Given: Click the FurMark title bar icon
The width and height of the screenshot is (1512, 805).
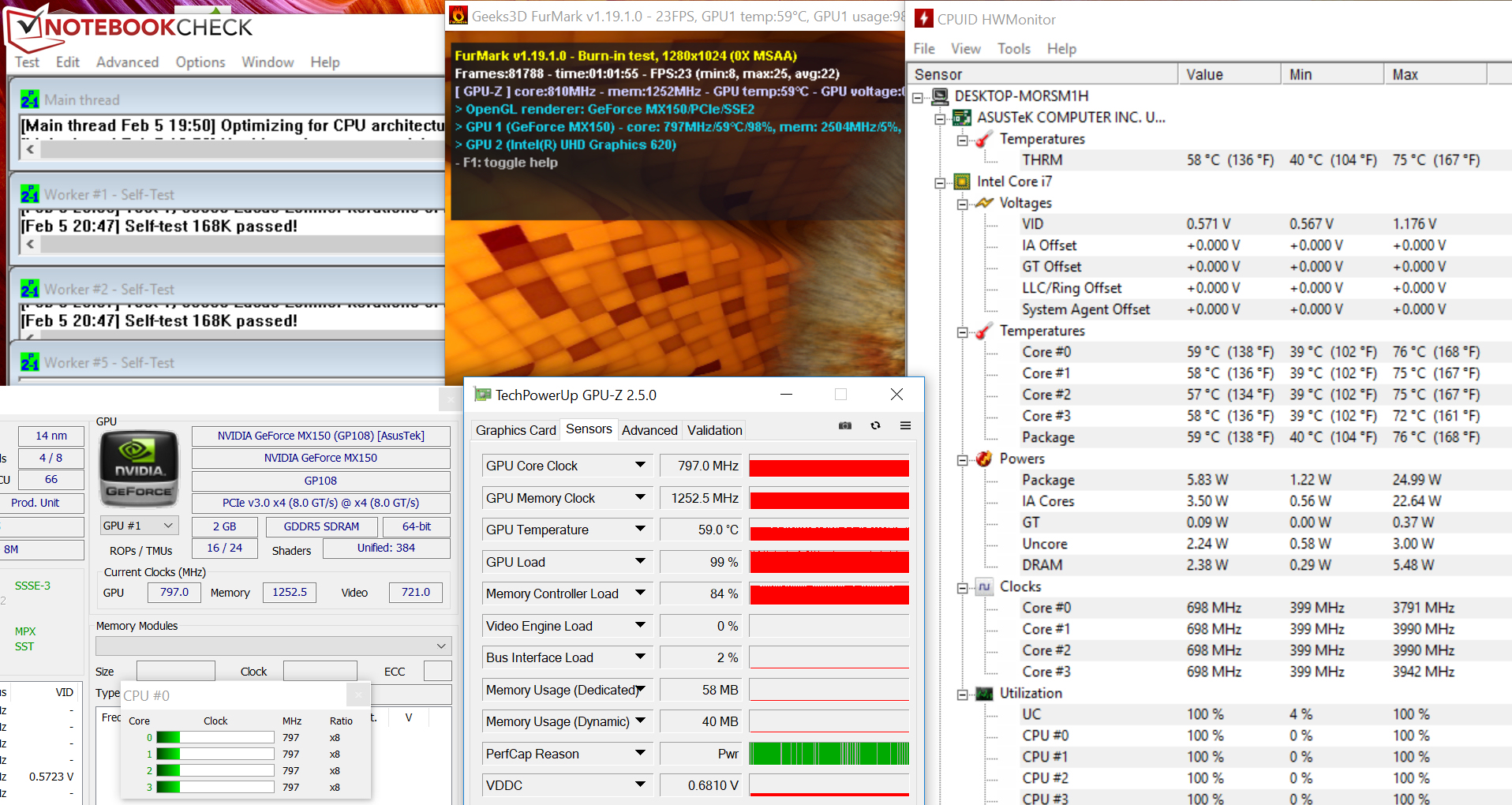Looking at the screenshot, I should [458, 15].
